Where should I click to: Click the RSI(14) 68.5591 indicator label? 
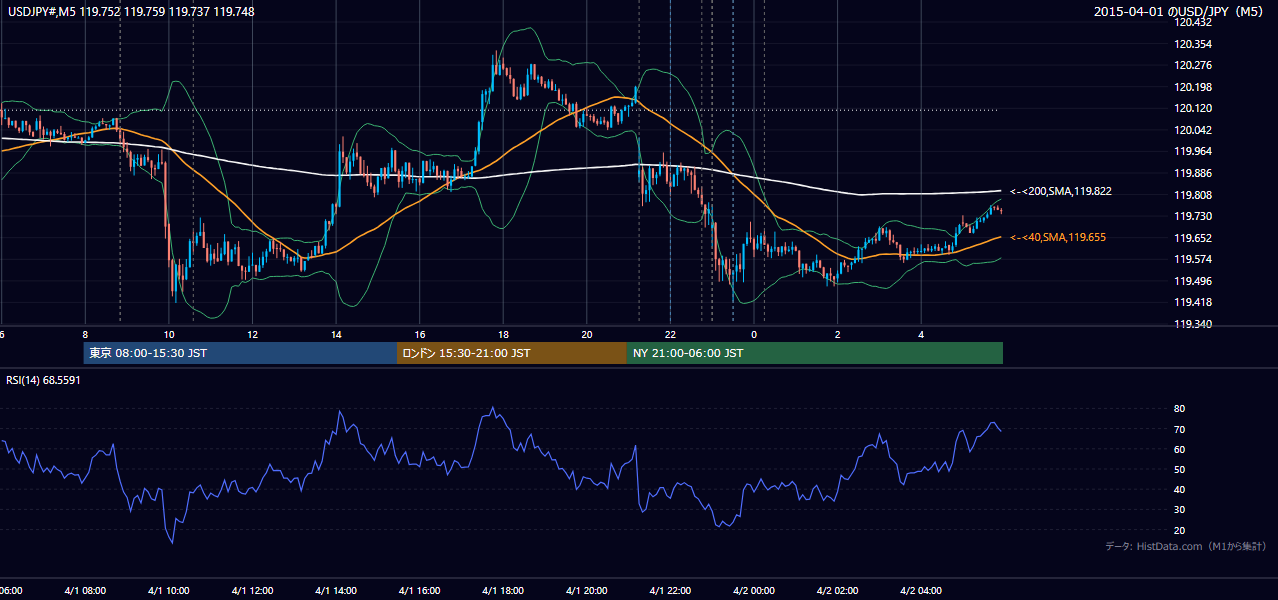(43, 380)
